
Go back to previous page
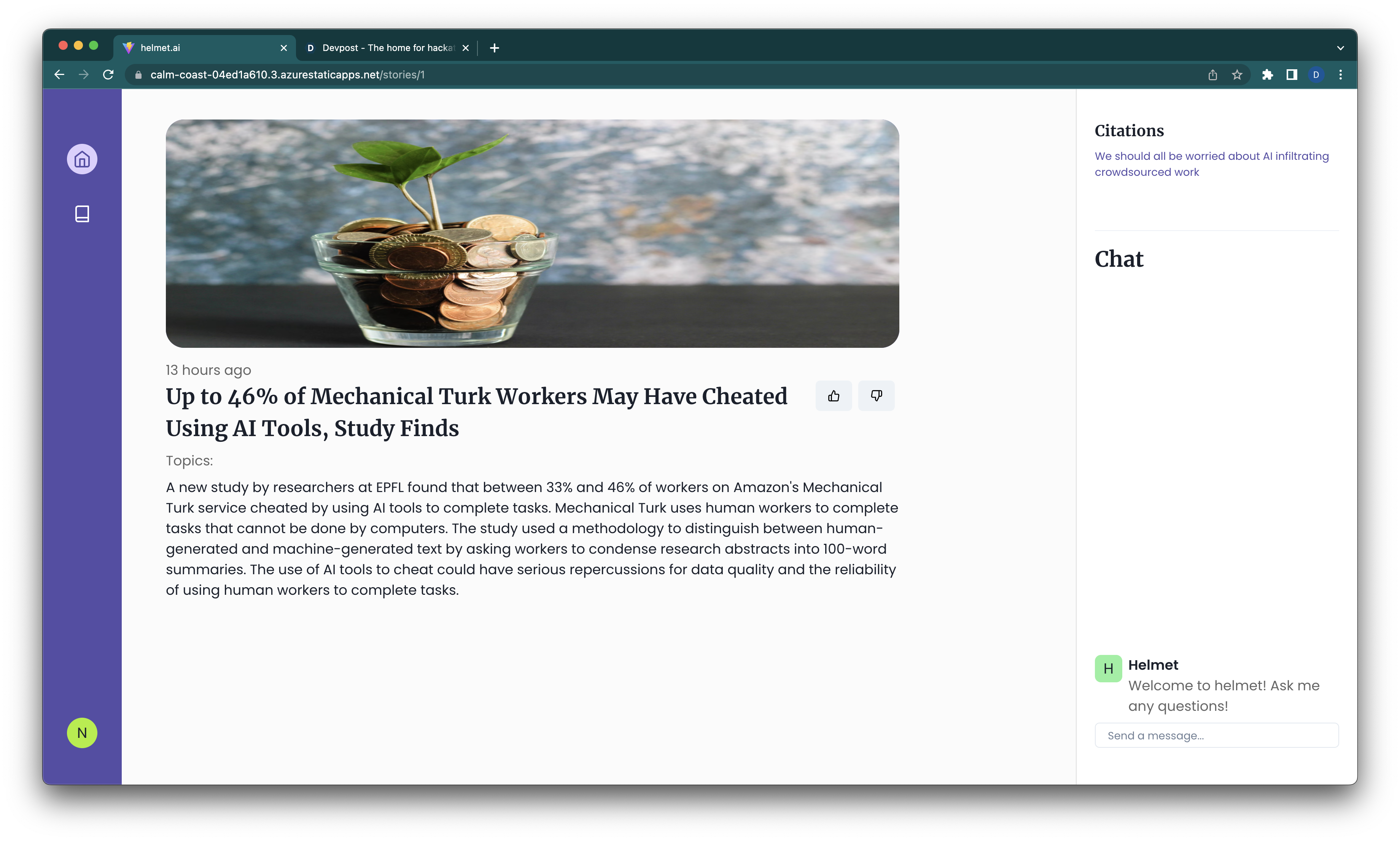[59, 75]
